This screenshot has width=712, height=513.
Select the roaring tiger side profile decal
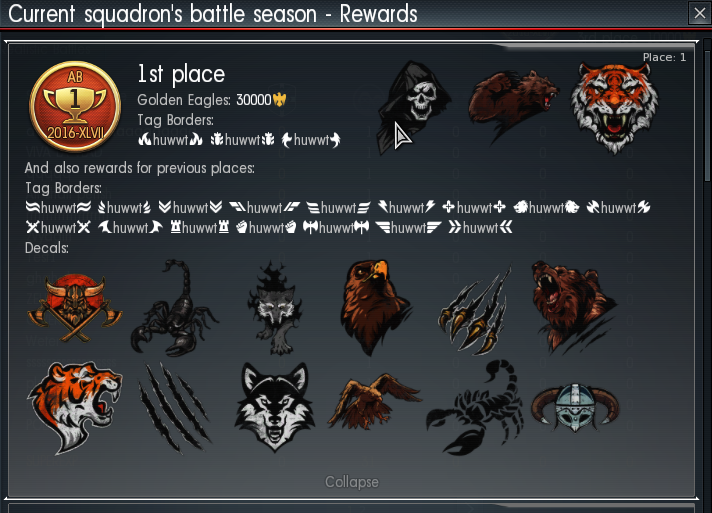(x=74, y=408)
